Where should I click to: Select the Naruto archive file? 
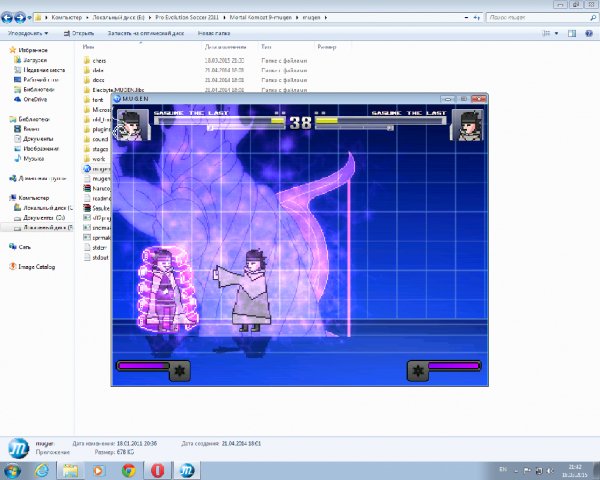coord(101,188)
